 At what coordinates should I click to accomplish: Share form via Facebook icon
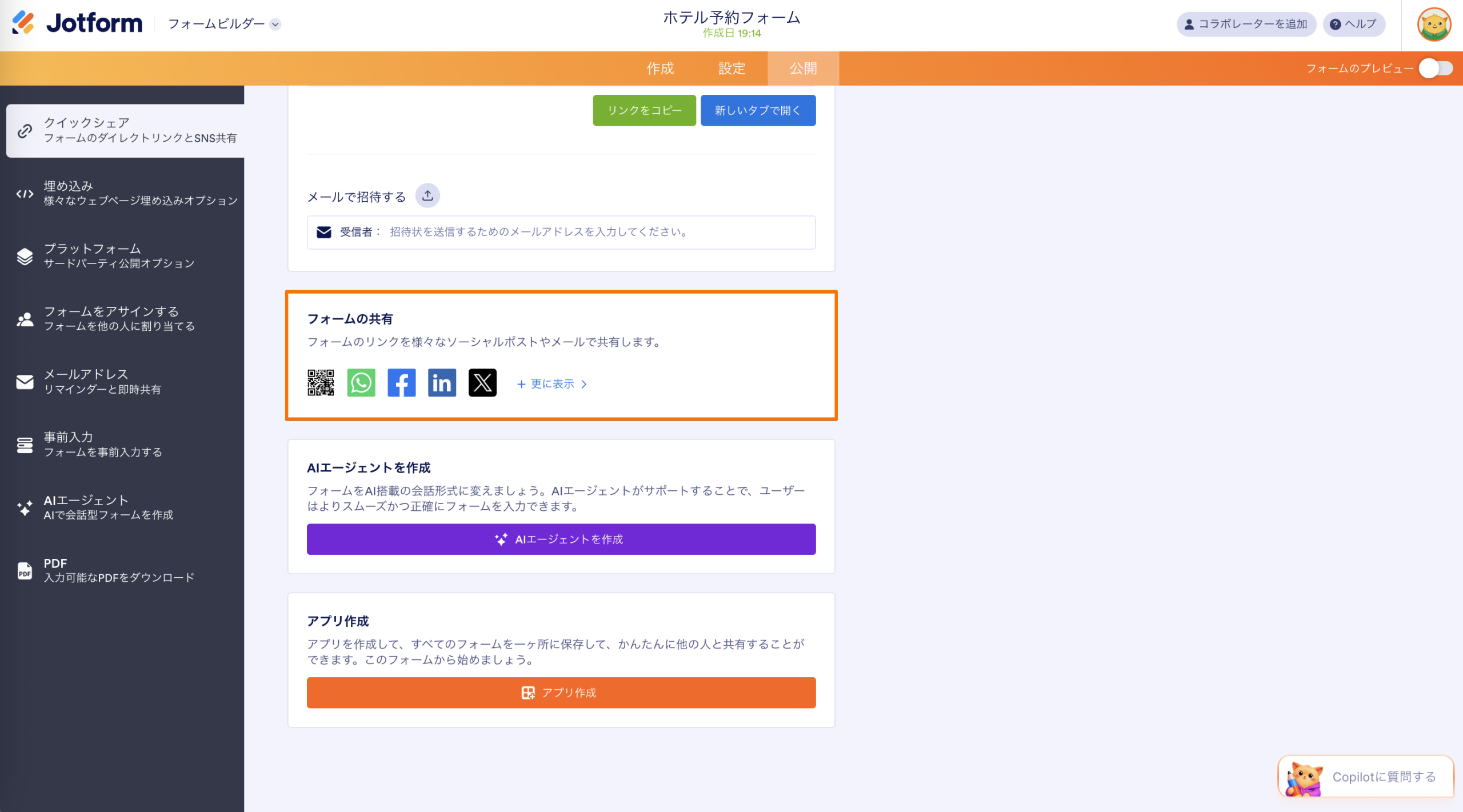402,383
